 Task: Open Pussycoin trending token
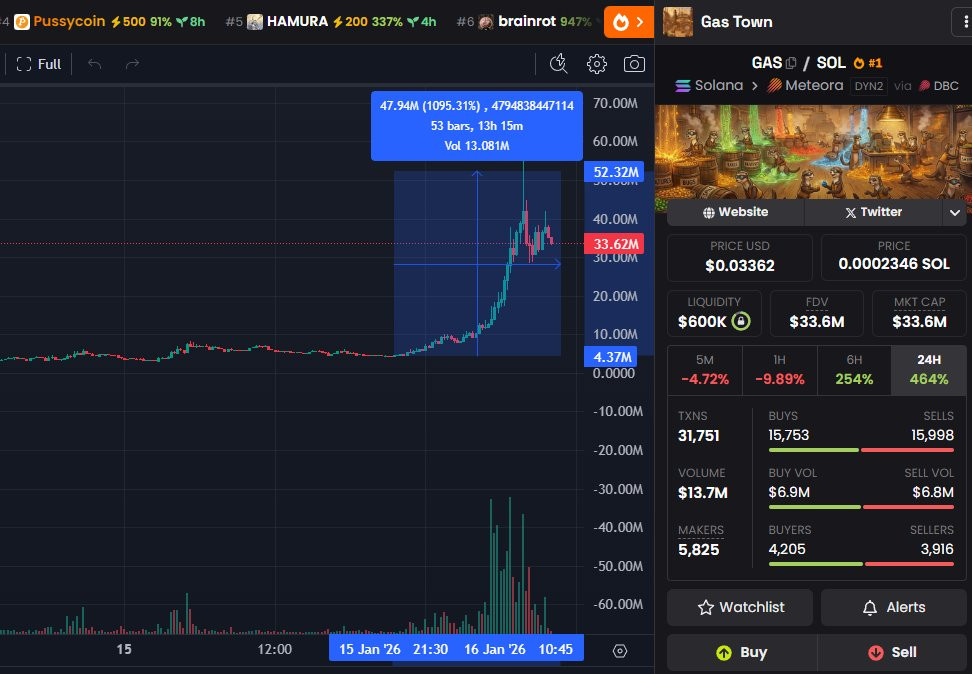(109, 22)
